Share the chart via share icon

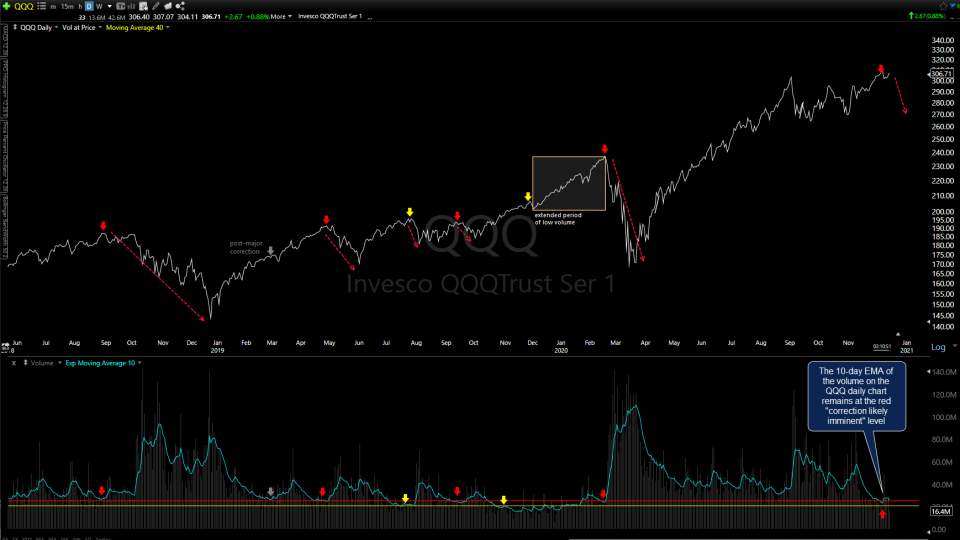click(180, 6)
